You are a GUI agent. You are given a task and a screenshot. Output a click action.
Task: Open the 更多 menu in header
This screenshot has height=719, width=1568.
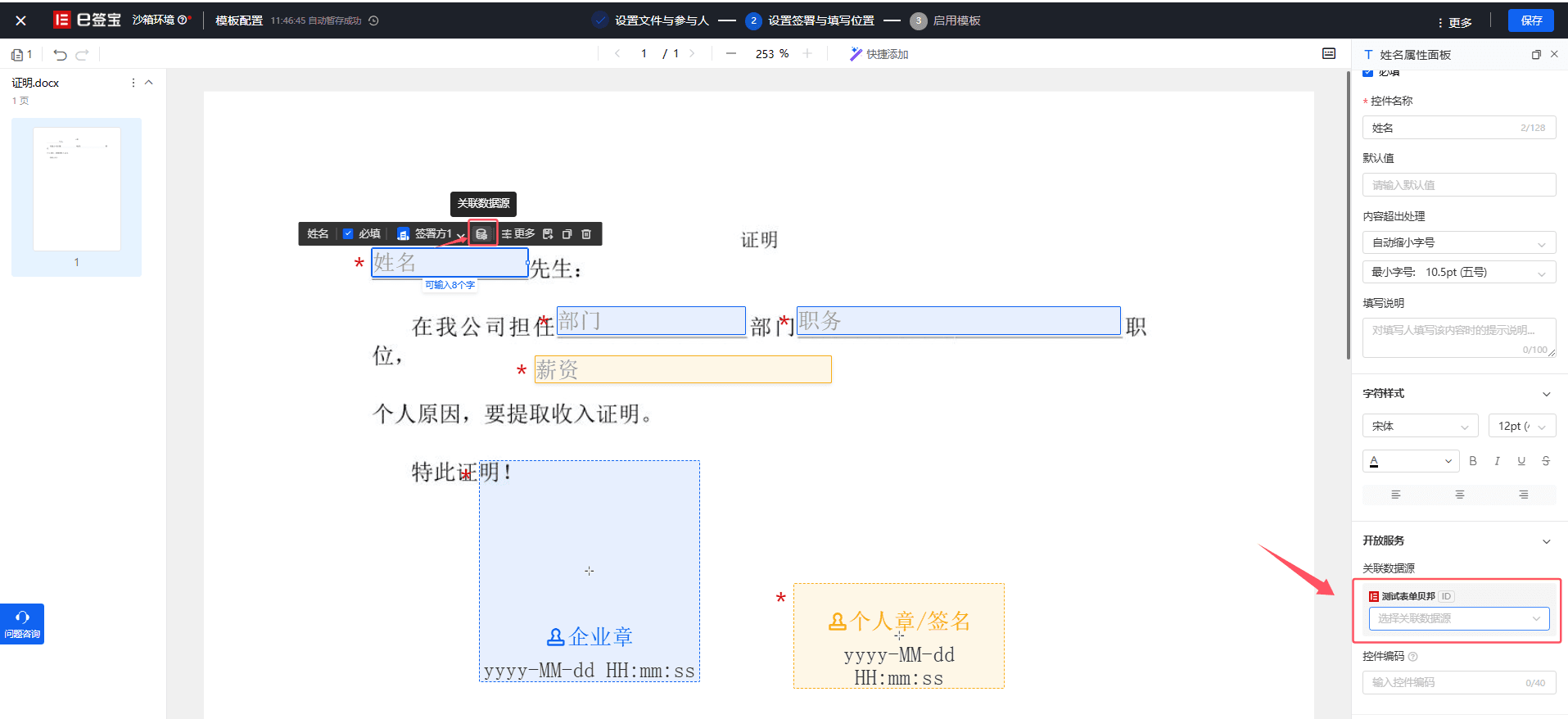1454,22
